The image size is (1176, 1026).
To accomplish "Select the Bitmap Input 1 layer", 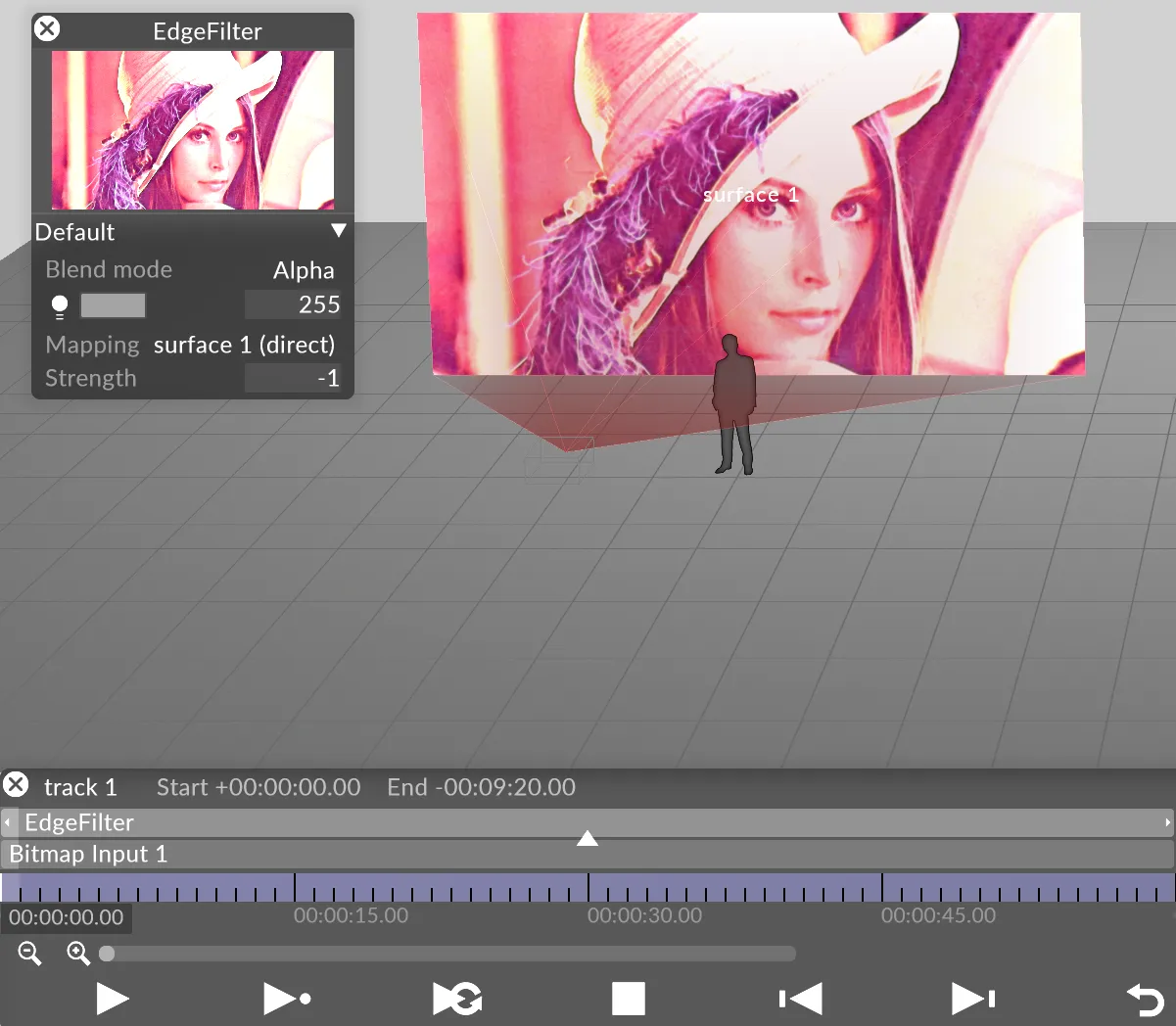I will click(x=88, y=854).
